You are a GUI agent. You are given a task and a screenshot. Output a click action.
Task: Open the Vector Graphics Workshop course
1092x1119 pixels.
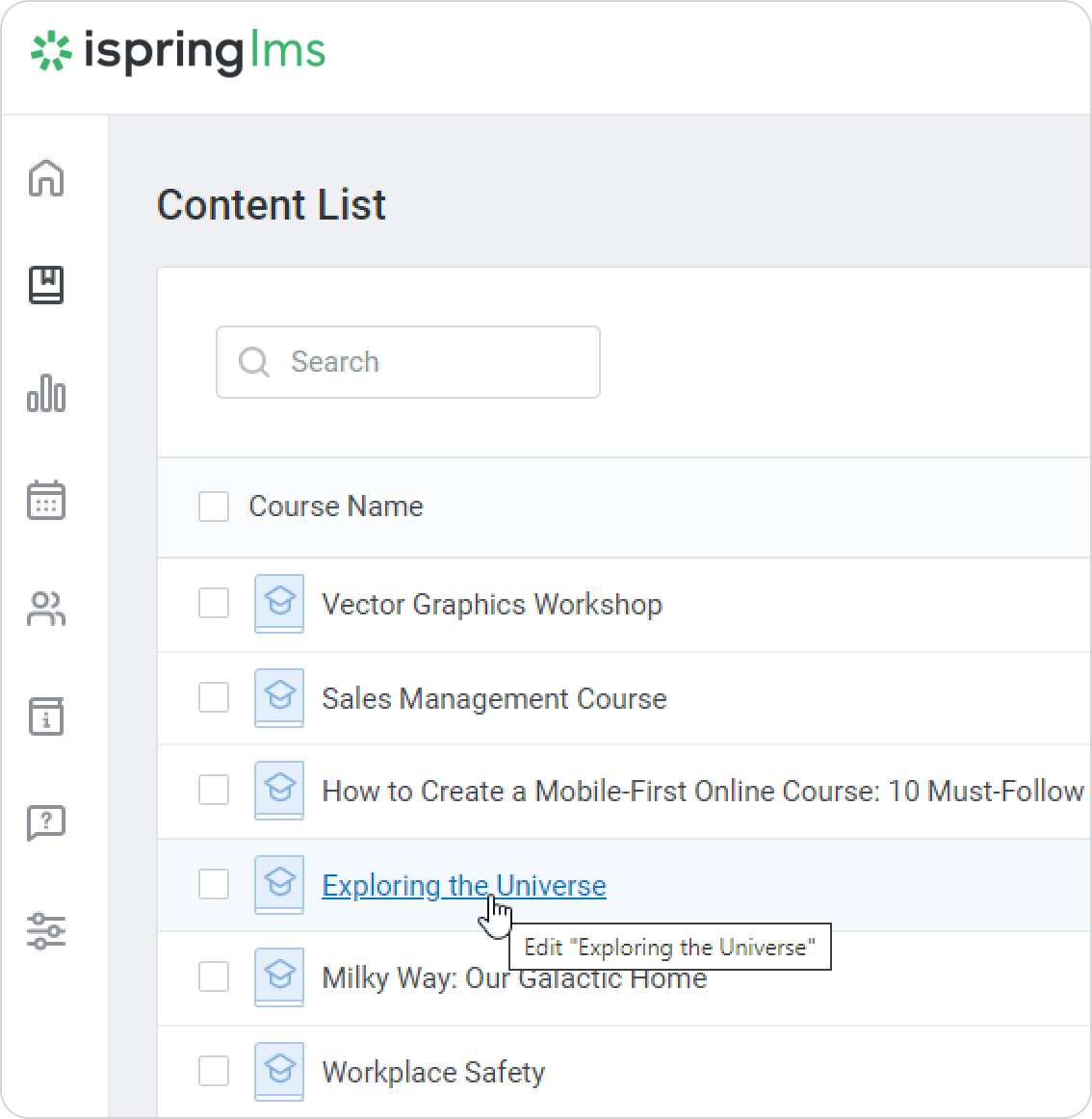point(491,605)
